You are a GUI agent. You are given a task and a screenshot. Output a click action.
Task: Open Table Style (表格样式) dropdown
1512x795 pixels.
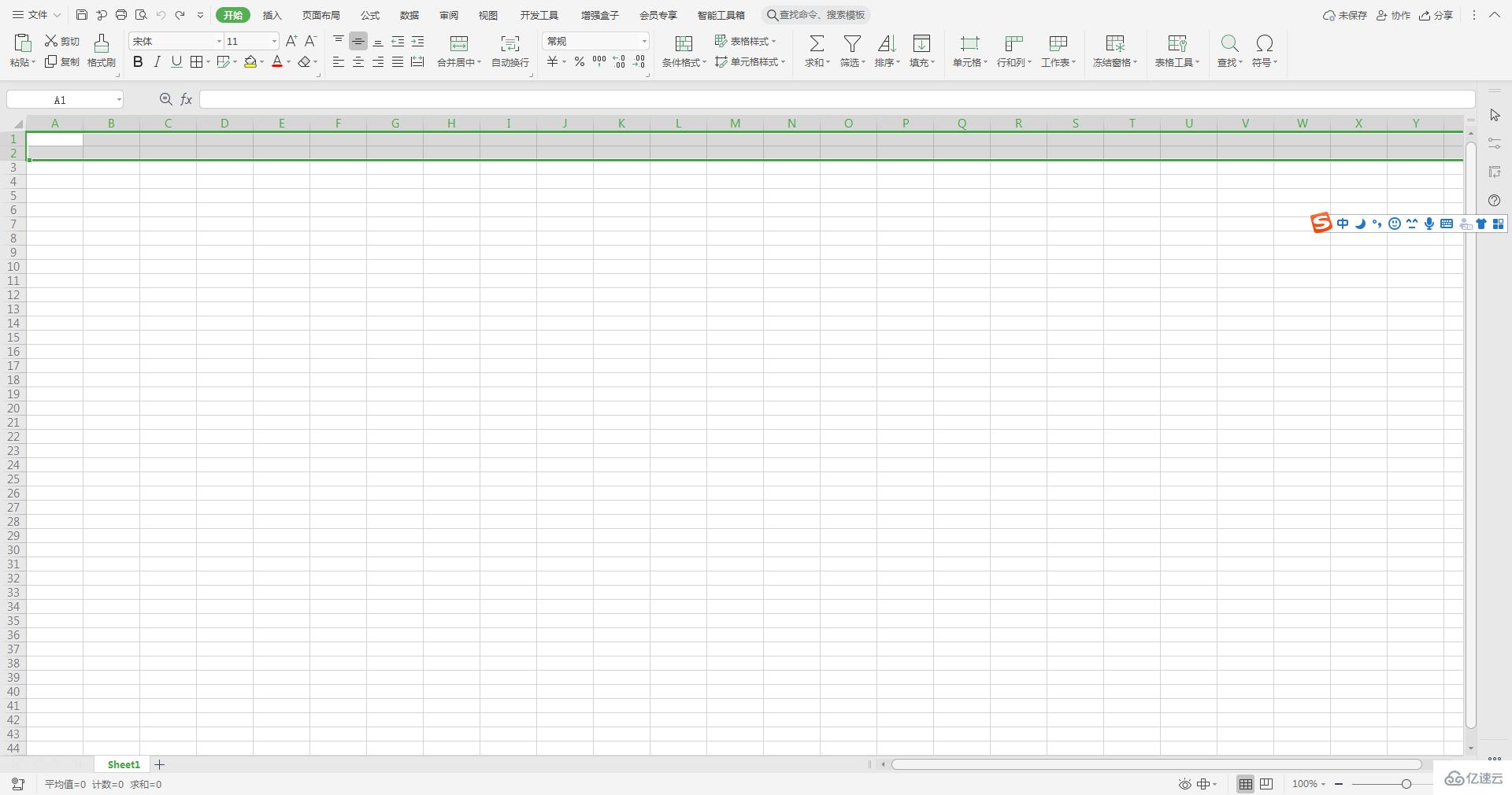pyautogui.click(x=745, y=41)
